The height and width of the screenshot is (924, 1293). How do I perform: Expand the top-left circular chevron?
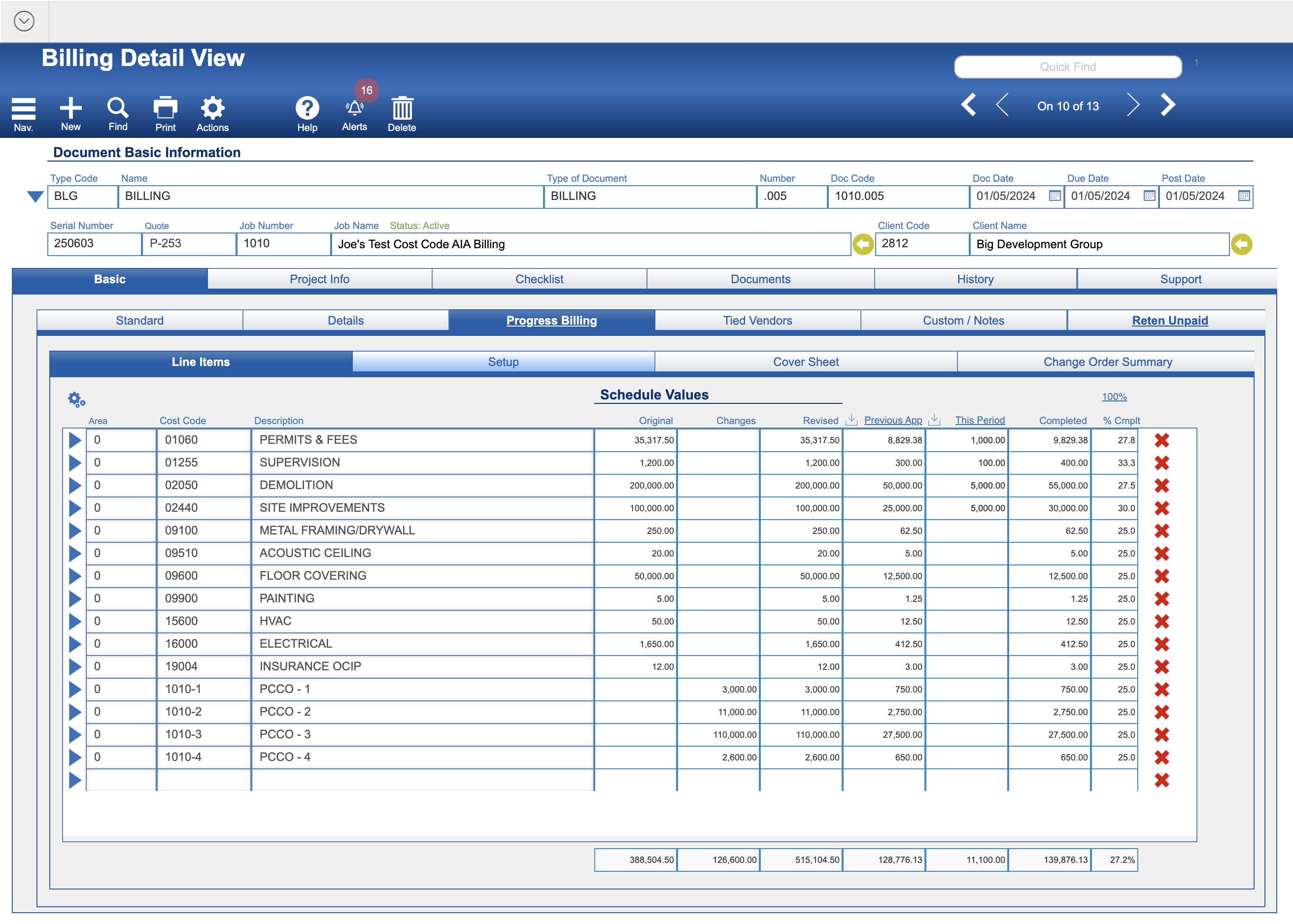[x=24, y=21]
